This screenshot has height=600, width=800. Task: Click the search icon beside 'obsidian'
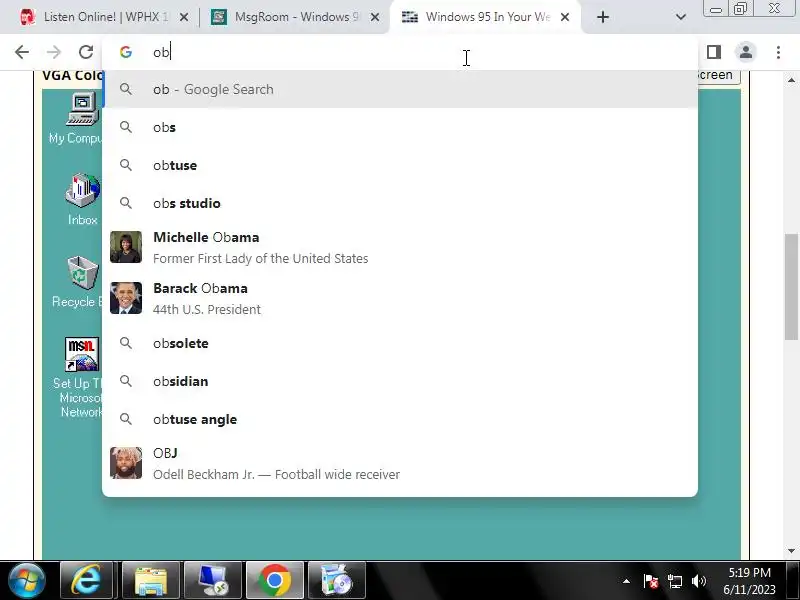click(x=126, y=381)
